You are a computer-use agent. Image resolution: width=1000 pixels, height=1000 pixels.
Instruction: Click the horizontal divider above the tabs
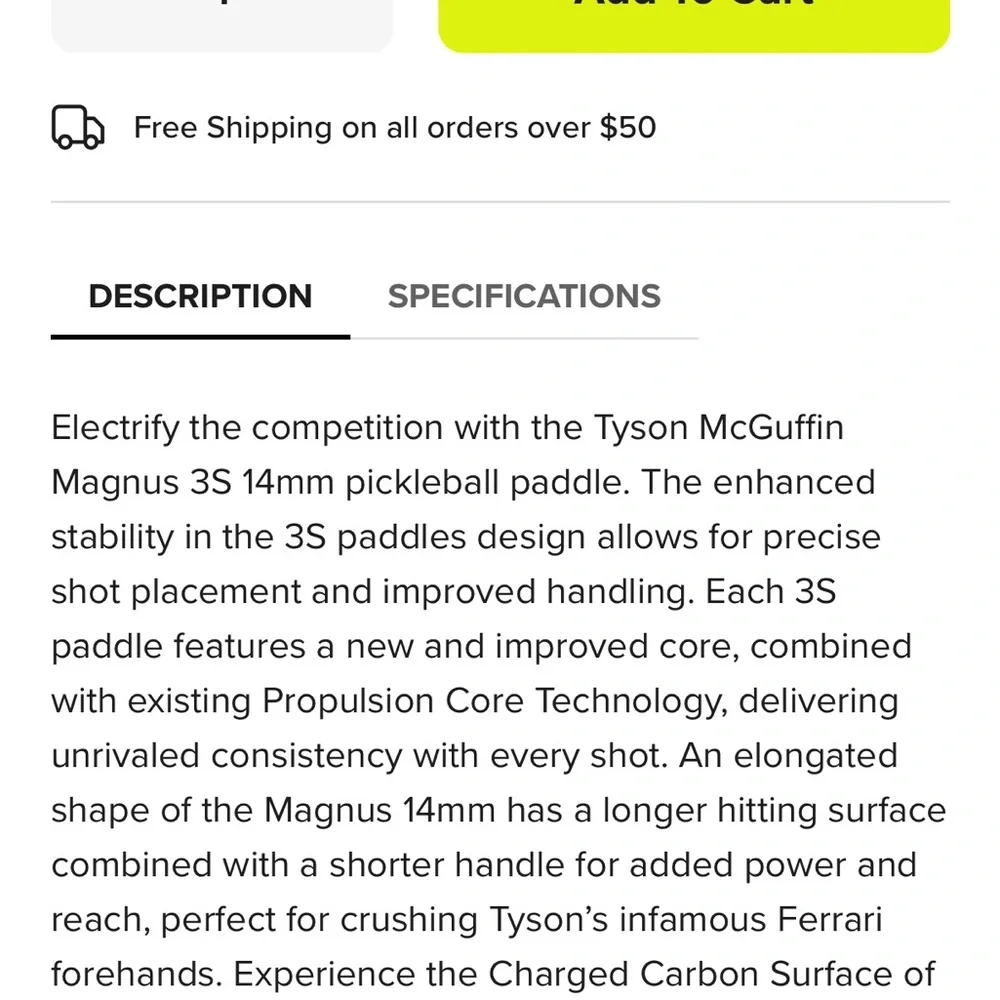point(500,202)
